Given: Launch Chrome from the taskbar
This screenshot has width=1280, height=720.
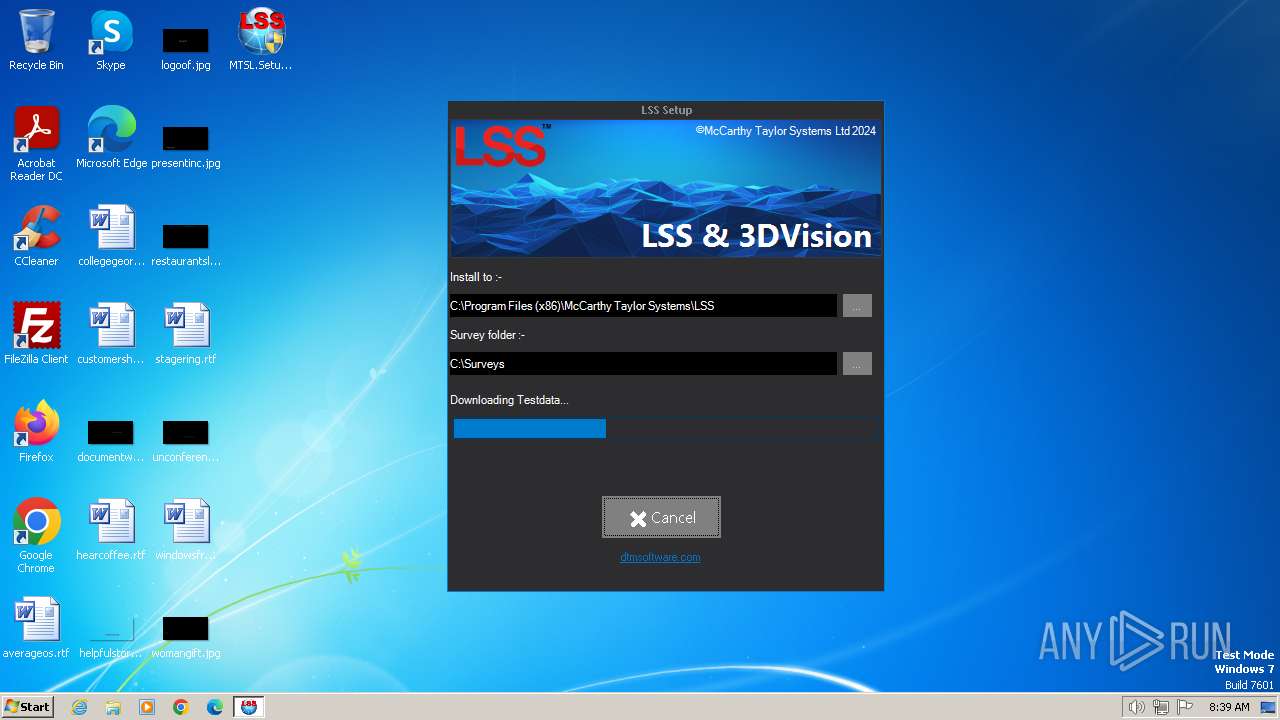Looking at the screenshot, I should click(x=181, y=707).
